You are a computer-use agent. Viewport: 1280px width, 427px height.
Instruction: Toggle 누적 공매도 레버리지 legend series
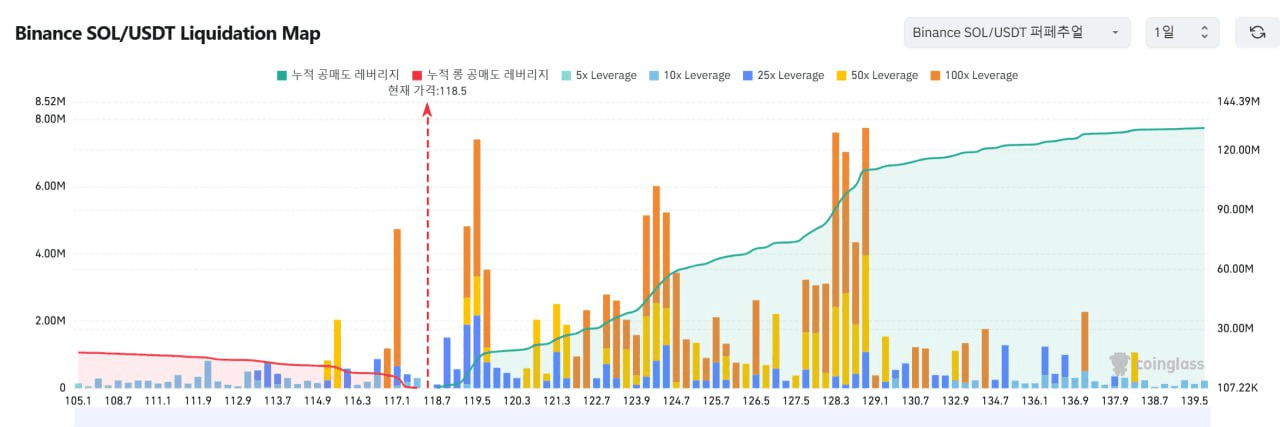[x=338, y=75]
